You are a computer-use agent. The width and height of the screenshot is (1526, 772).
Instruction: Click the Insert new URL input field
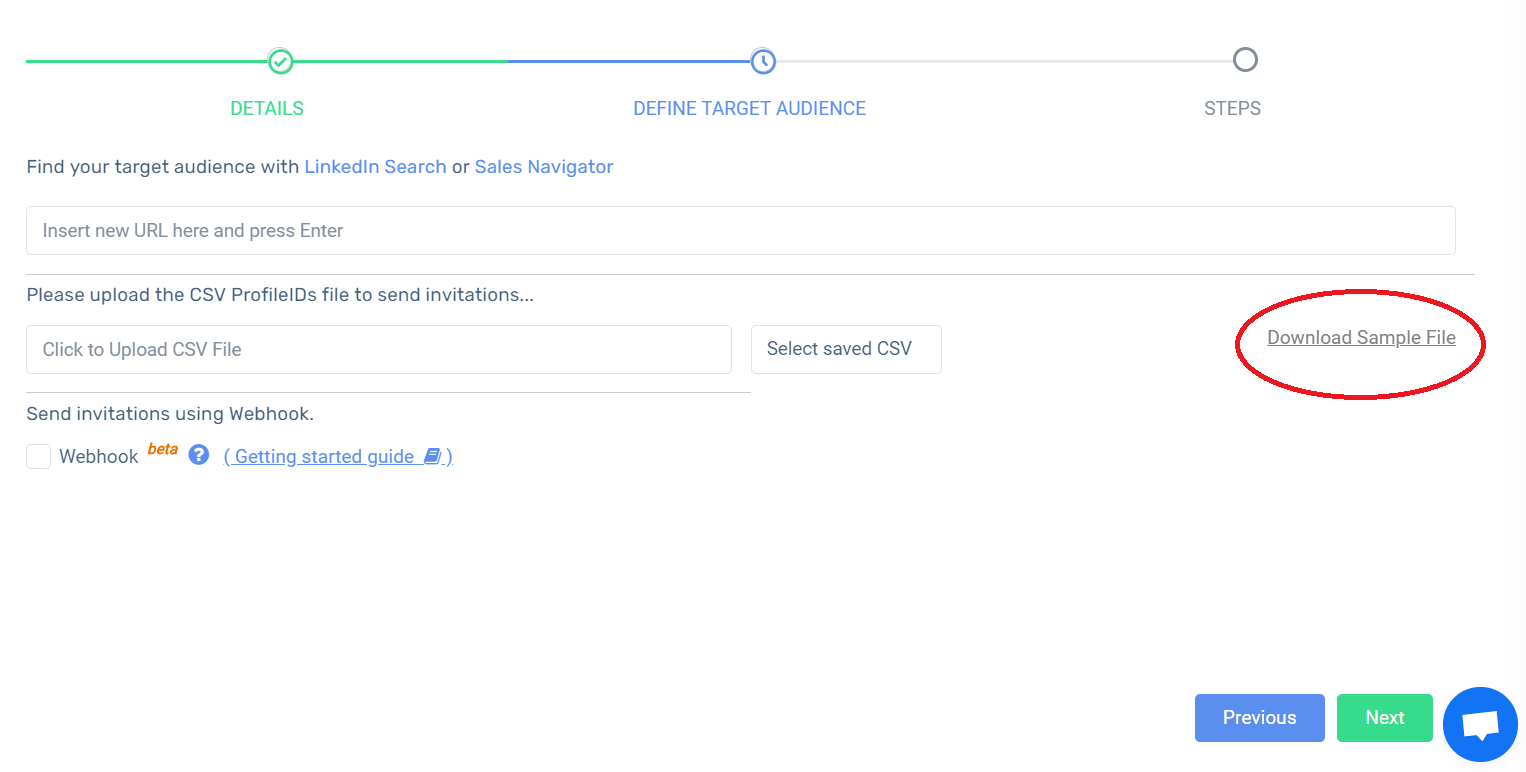tap(741, 230)
